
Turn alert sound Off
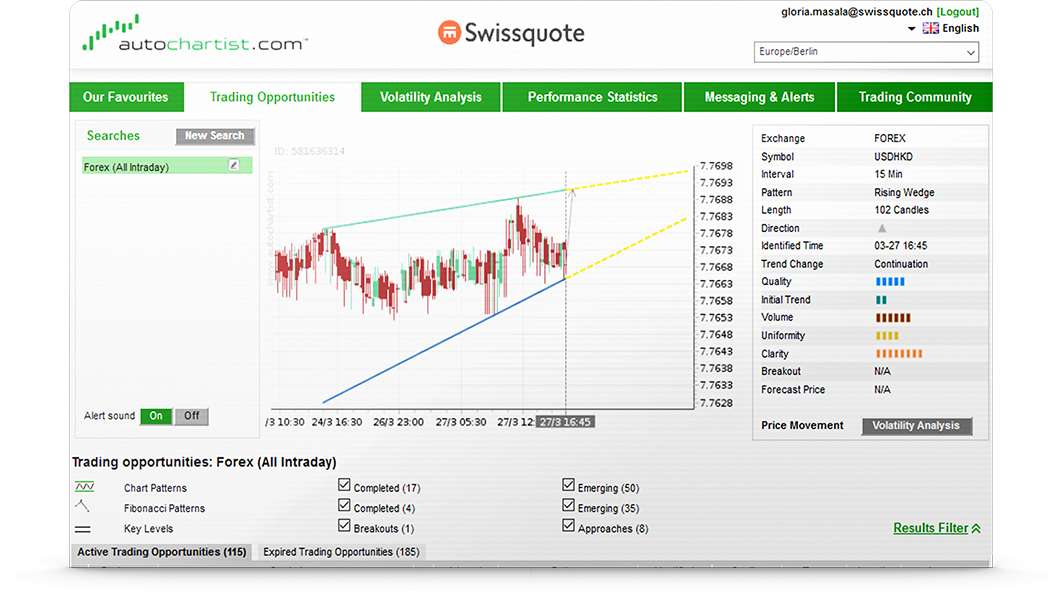tap(192, 416)
